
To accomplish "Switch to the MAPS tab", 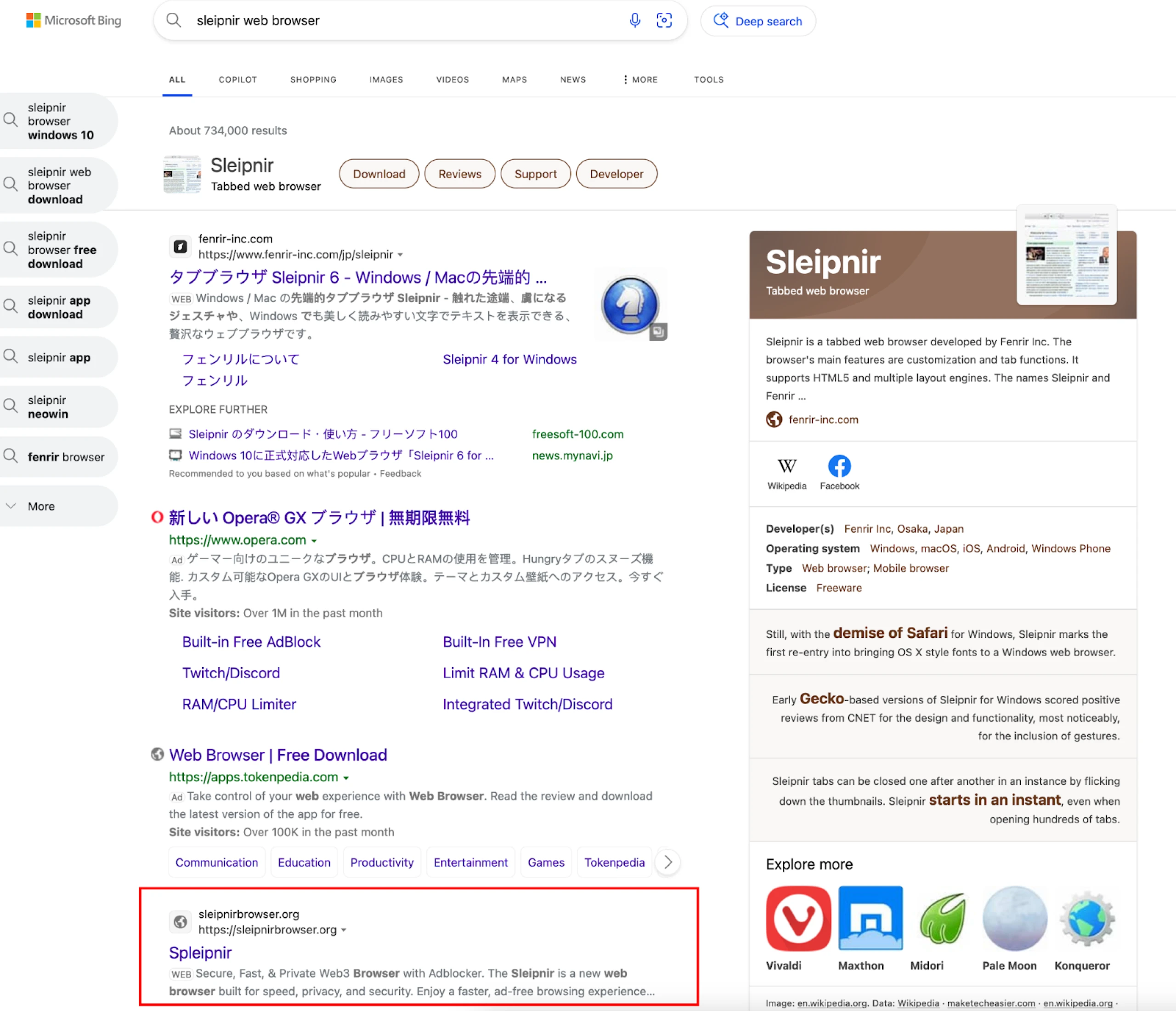I will (x=514, y=80).
